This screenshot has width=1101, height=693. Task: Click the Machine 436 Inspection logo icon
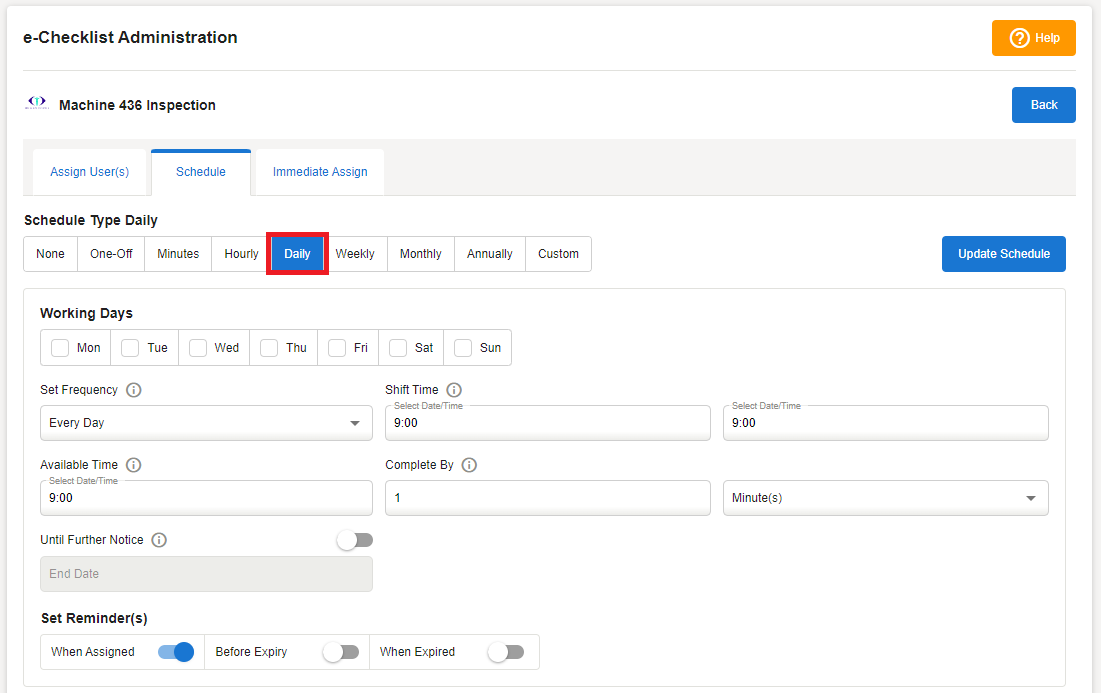click(x=37, y=103)
